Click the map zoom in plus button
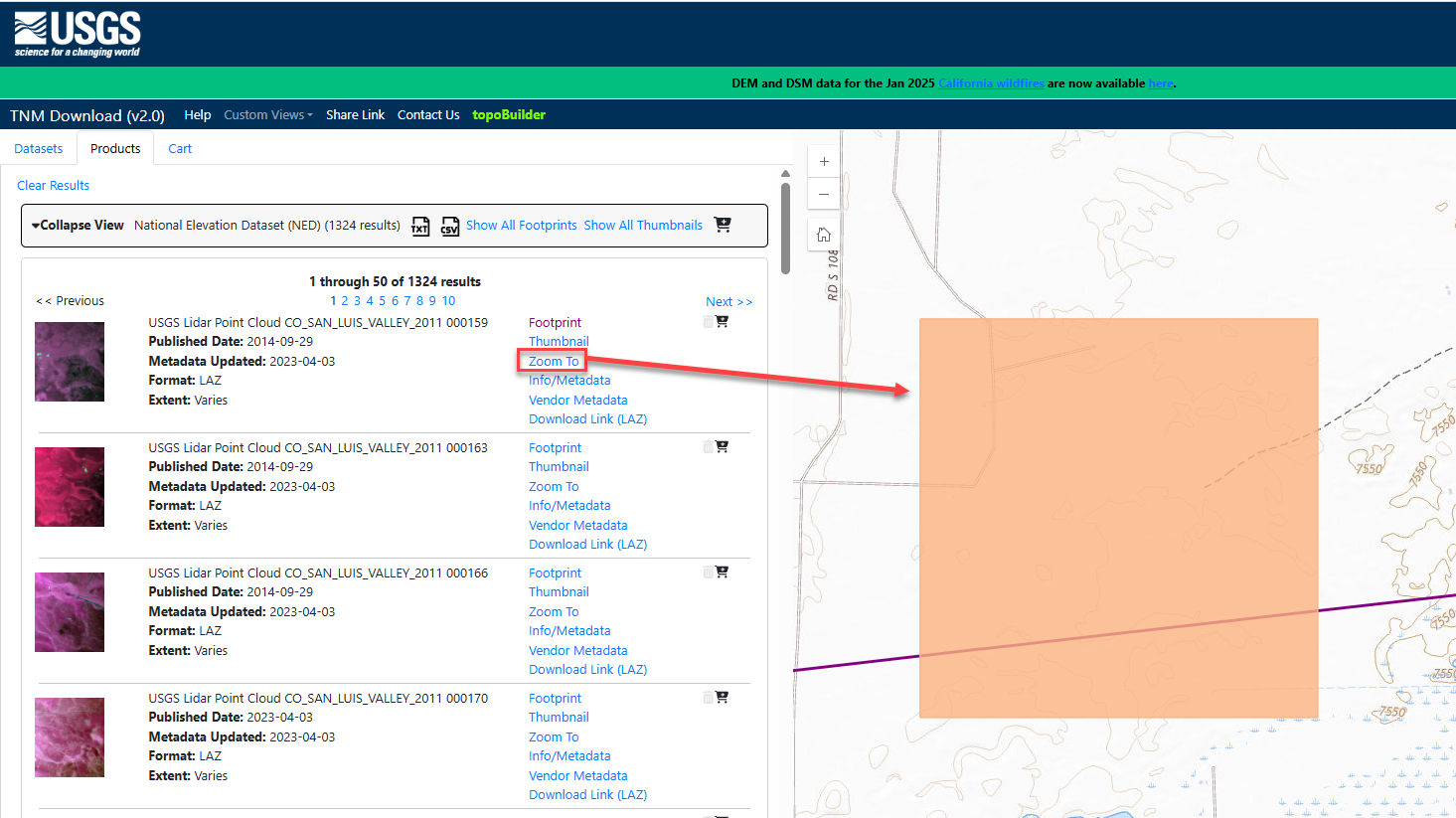The width and height of the screenshot is (1456, 818). click(x=824, y=161)
